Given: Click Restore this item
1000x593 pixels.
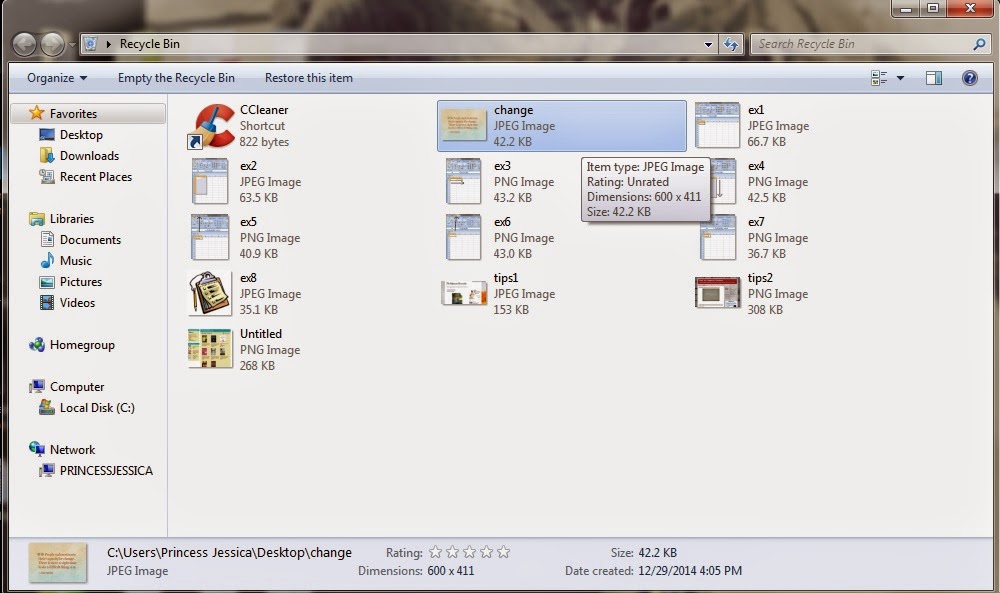Looking at the screenshot, I should [309, 78].
